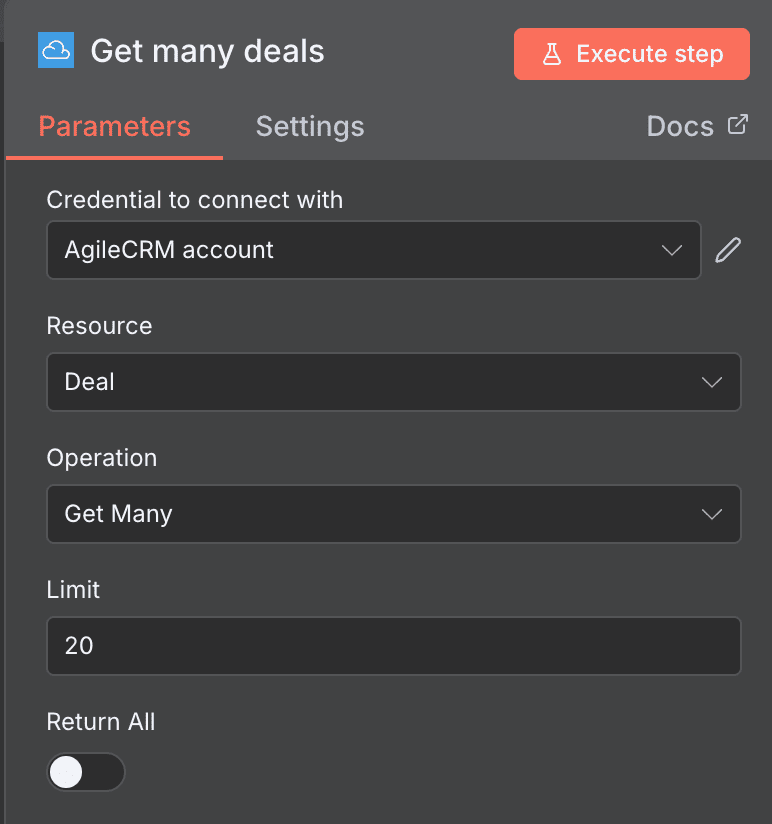Screen dimensions: 772x824
Task: Open the Operation selector showing Get Many
Action: (393, 514)
